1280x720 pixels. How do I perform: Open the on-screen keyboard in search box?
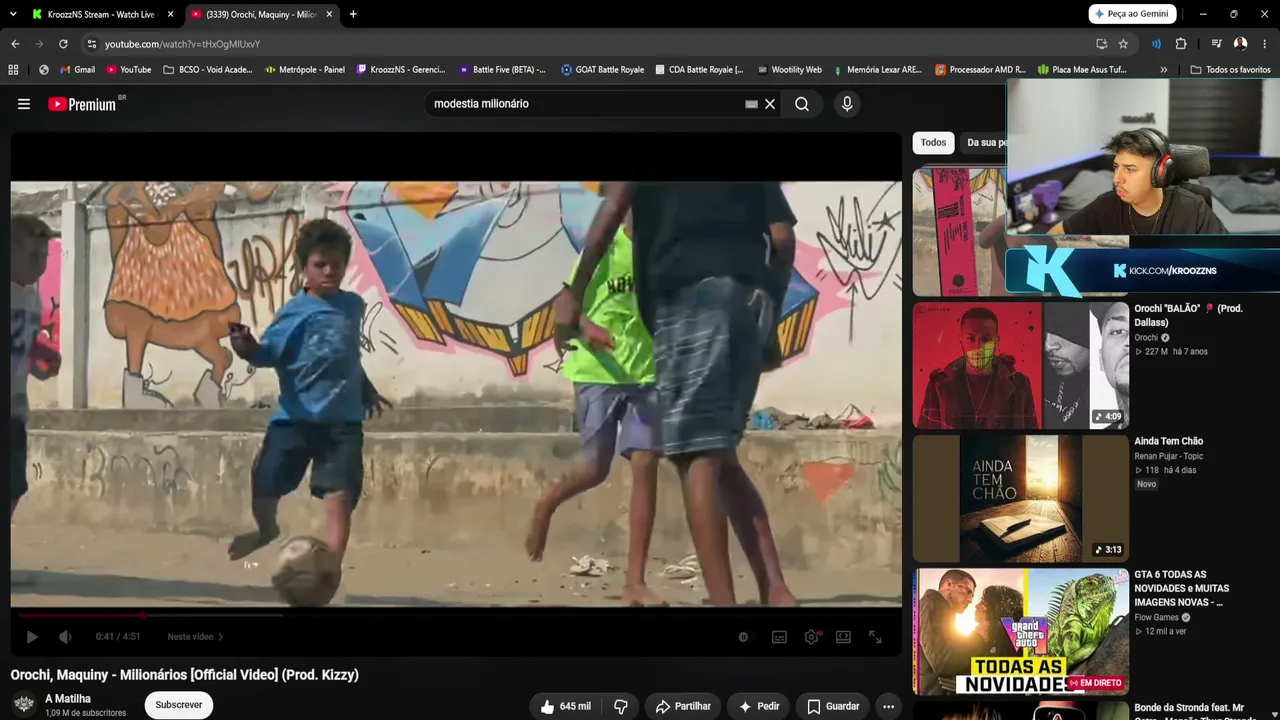pos(751,104)
